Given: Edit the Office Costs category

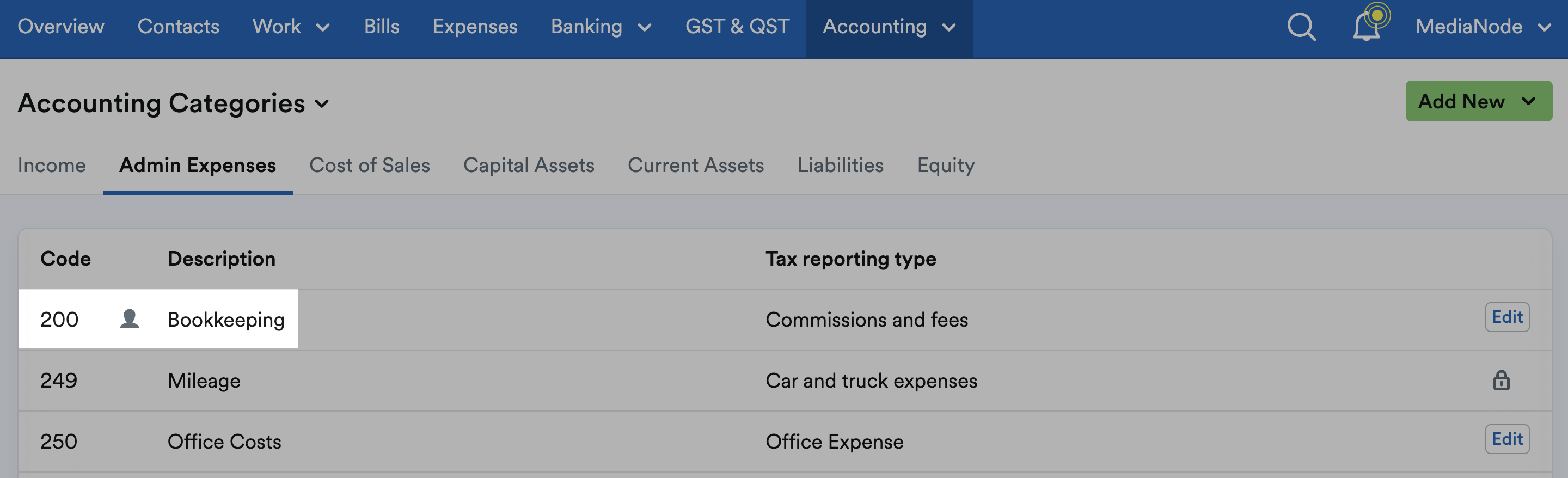Looking at the screenshot, I should coord(1506,438).
